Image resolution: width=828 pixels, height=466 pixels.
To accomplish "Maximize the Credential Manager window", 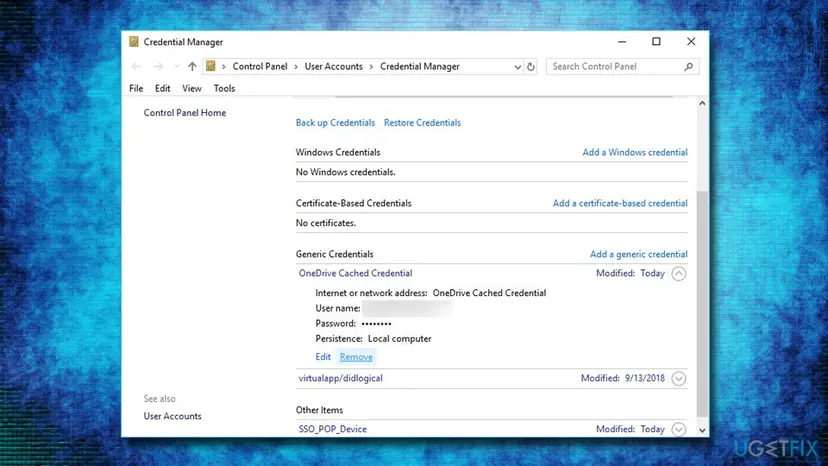I will pos(656,42).
